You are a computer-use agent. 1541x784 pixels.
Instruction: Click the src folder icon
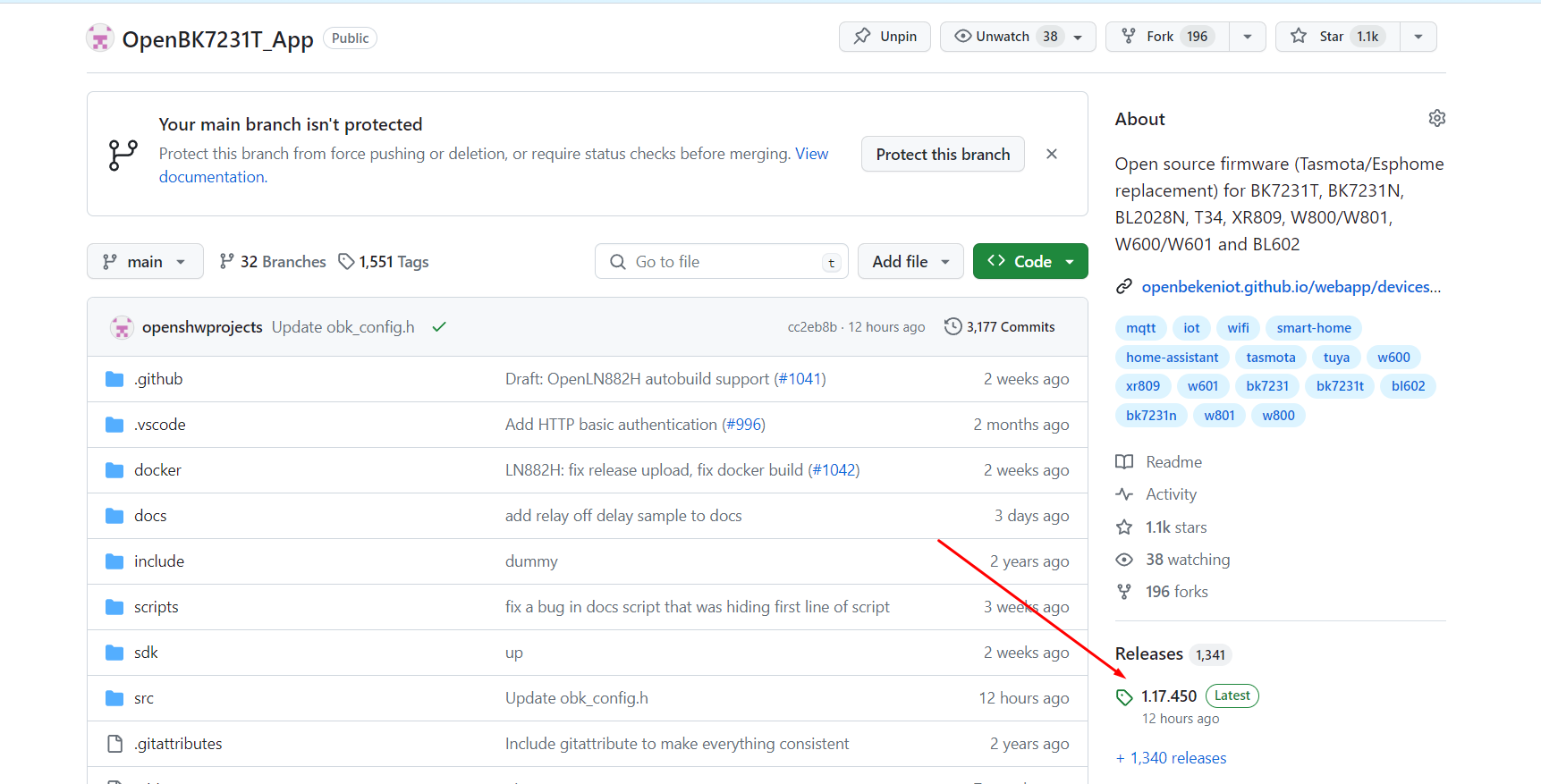point(114,698)
